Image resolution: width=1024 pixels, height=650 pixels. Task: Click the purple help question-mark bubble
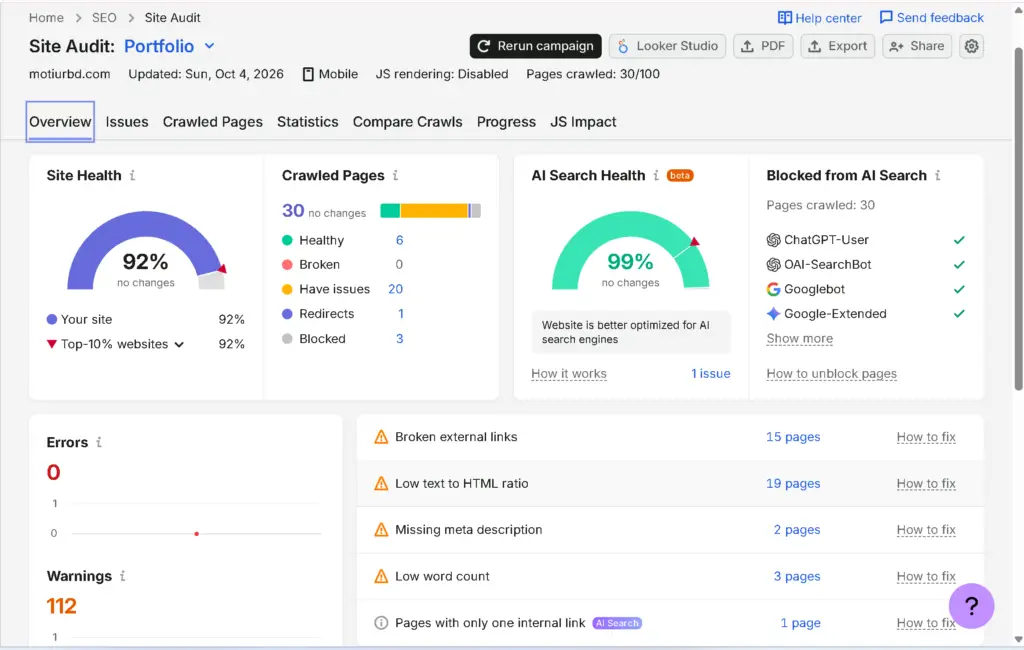point(971,606)
